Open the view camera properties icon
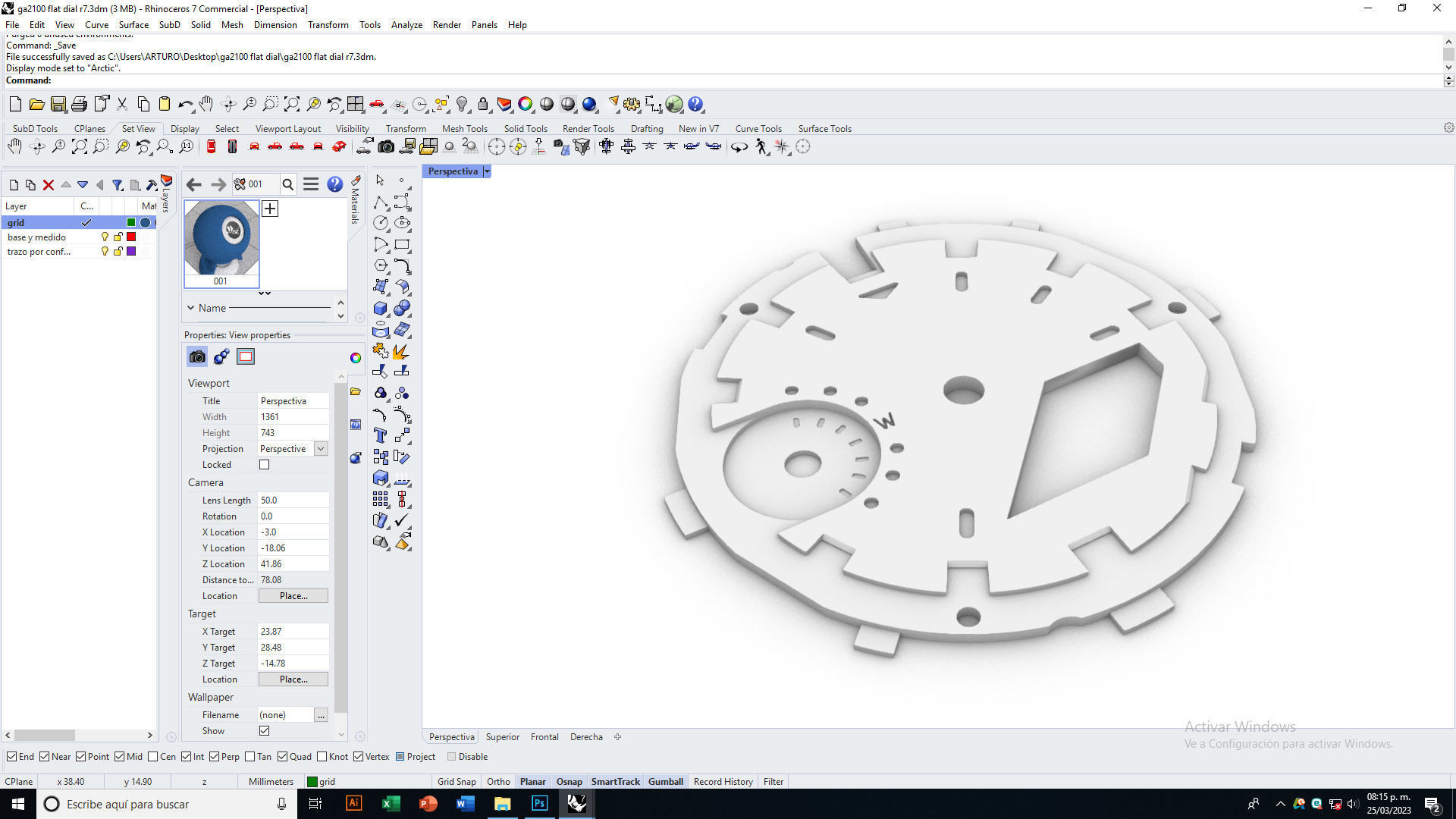 coord(197,356)
